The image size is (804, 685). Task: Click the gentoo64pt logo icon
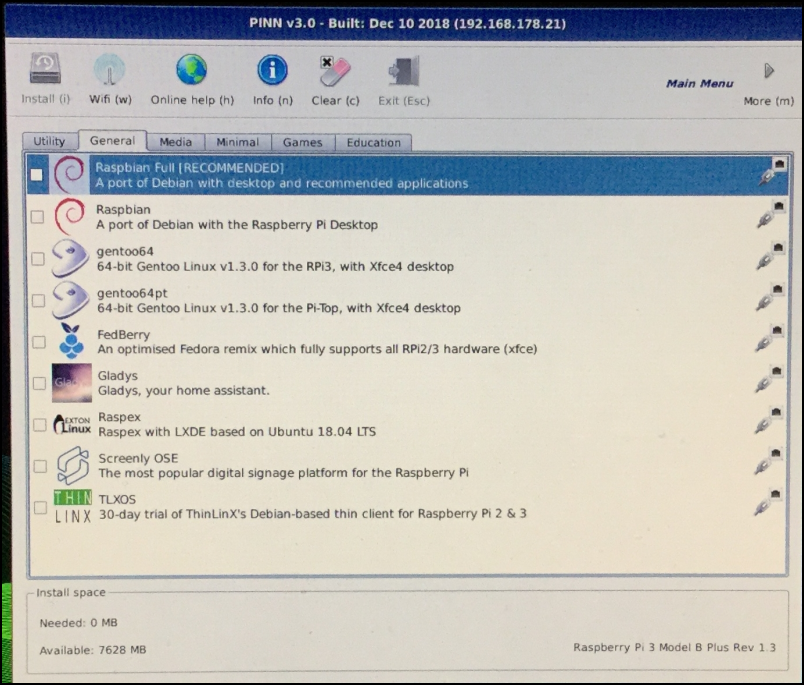[70, 299]
